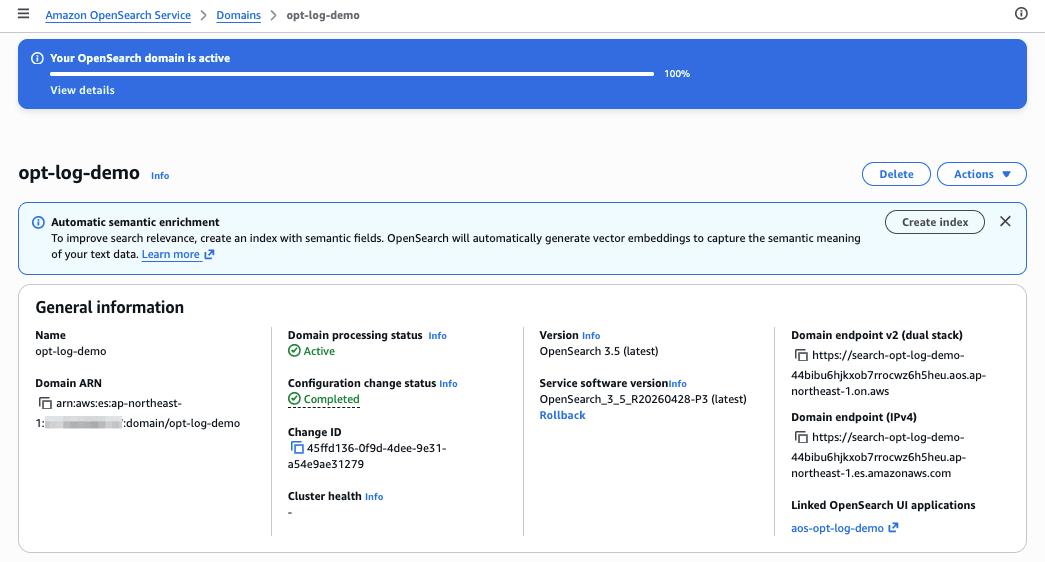The height and width of the screenshot is (562, 1045).
Task: Copy the IPv4 domain endpoint URL
Action: pyautogui.click(x=801, y=437)
